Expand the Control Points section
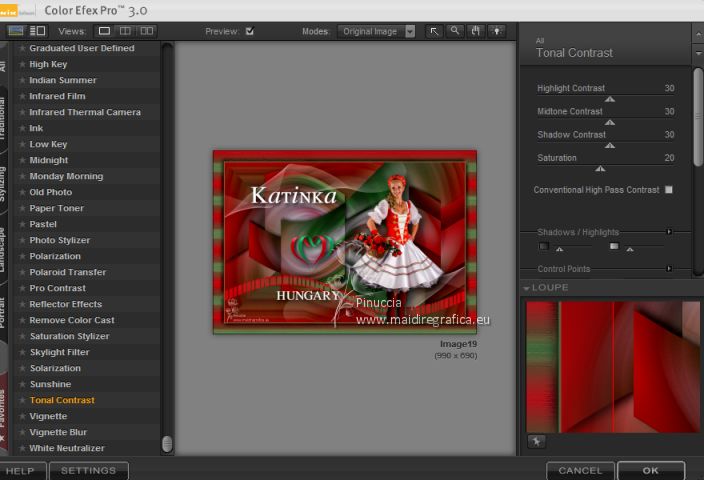 669,269
